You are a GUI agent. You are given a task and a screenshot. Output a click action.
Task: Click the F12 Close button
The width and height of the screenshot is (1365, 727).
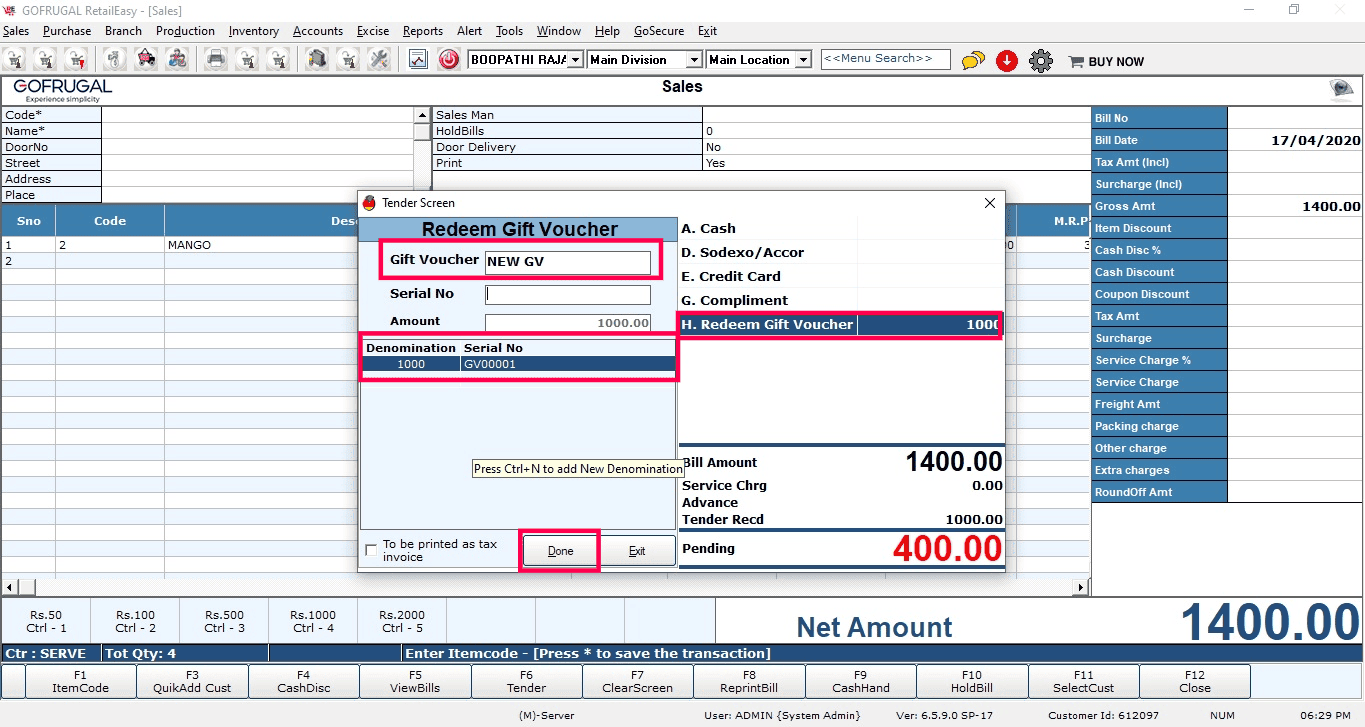tap(1195, 681)
